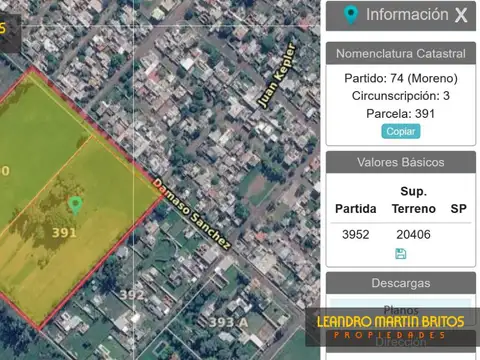Click the save diskette icon under Partida 3952
Viewport: 480px width, 360px height.
coord(401,254)
